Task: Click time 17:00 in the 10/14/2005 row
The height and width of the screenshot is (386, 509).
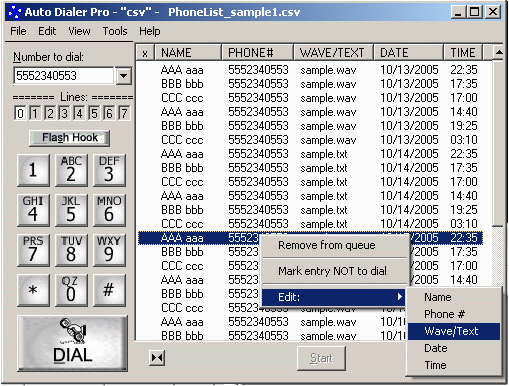Action: [464, 182]
